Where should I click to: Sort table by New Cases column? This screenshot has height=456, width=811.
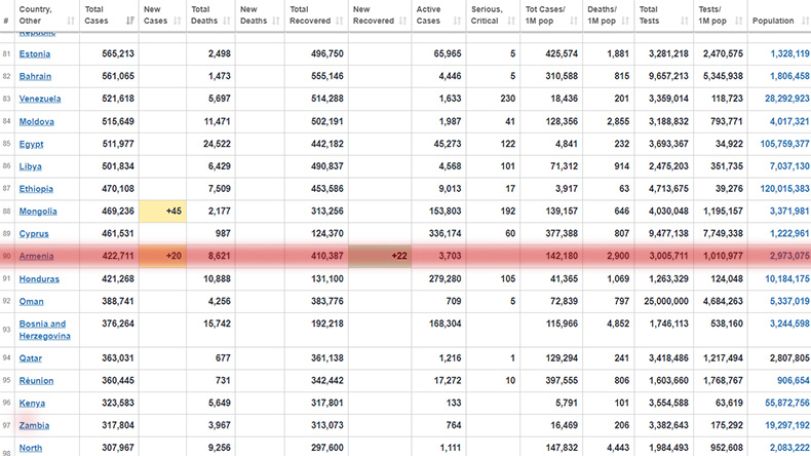coord(162,16)
